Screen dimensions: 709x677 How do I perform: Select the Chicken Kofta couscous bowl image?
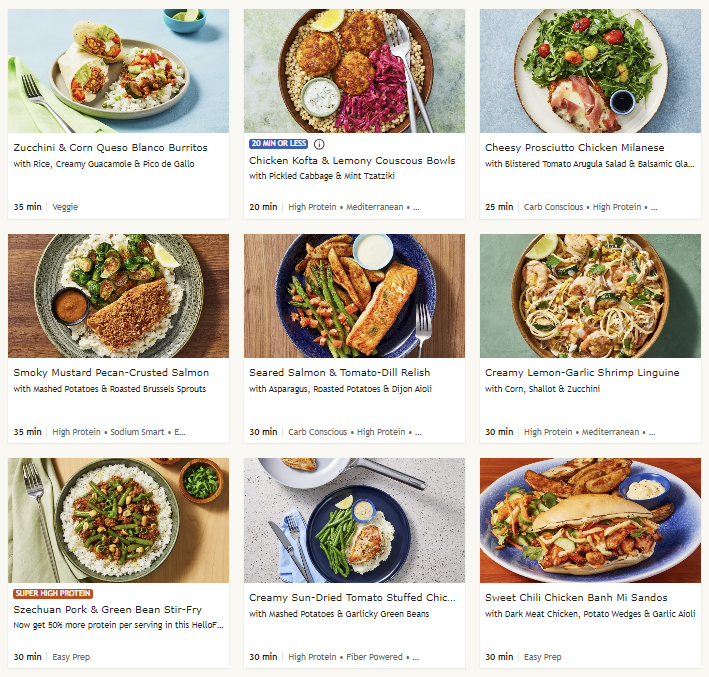[354, 71]
